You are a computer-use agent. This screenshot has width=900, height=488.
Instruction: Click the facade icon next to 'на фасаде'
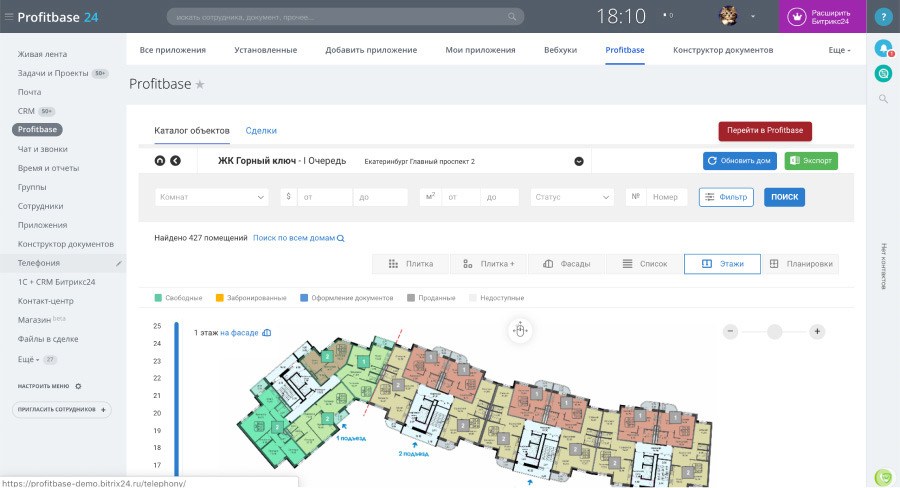coord(266,333)
